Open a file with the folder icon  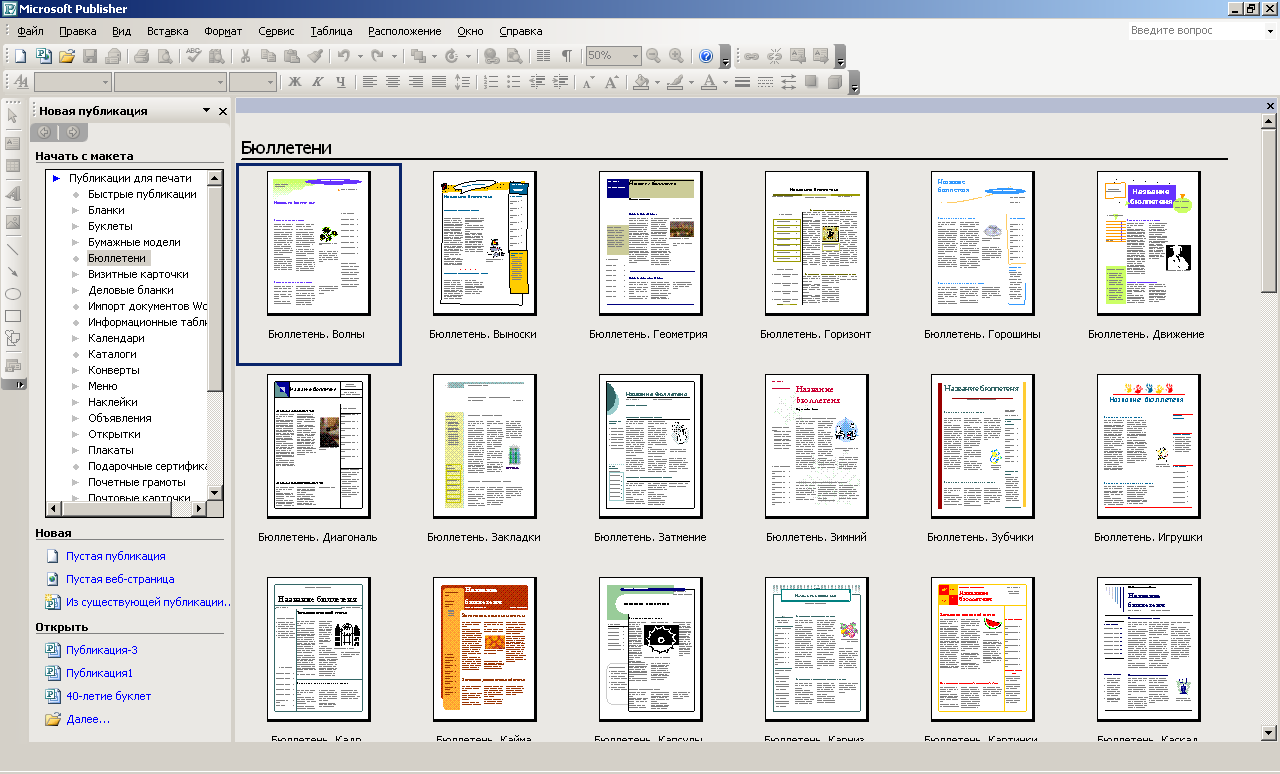(x=67, y=56)
